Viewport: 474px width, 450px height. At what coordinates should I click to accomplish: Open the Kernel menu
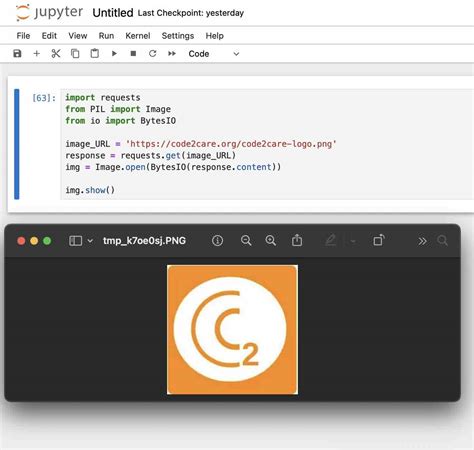(138, 36)
